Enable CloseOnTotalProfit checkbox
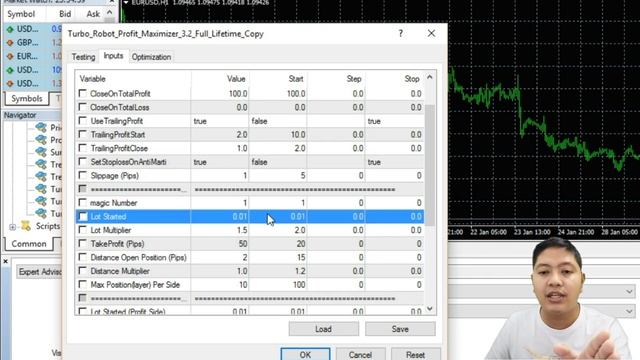 pos(82,93)
